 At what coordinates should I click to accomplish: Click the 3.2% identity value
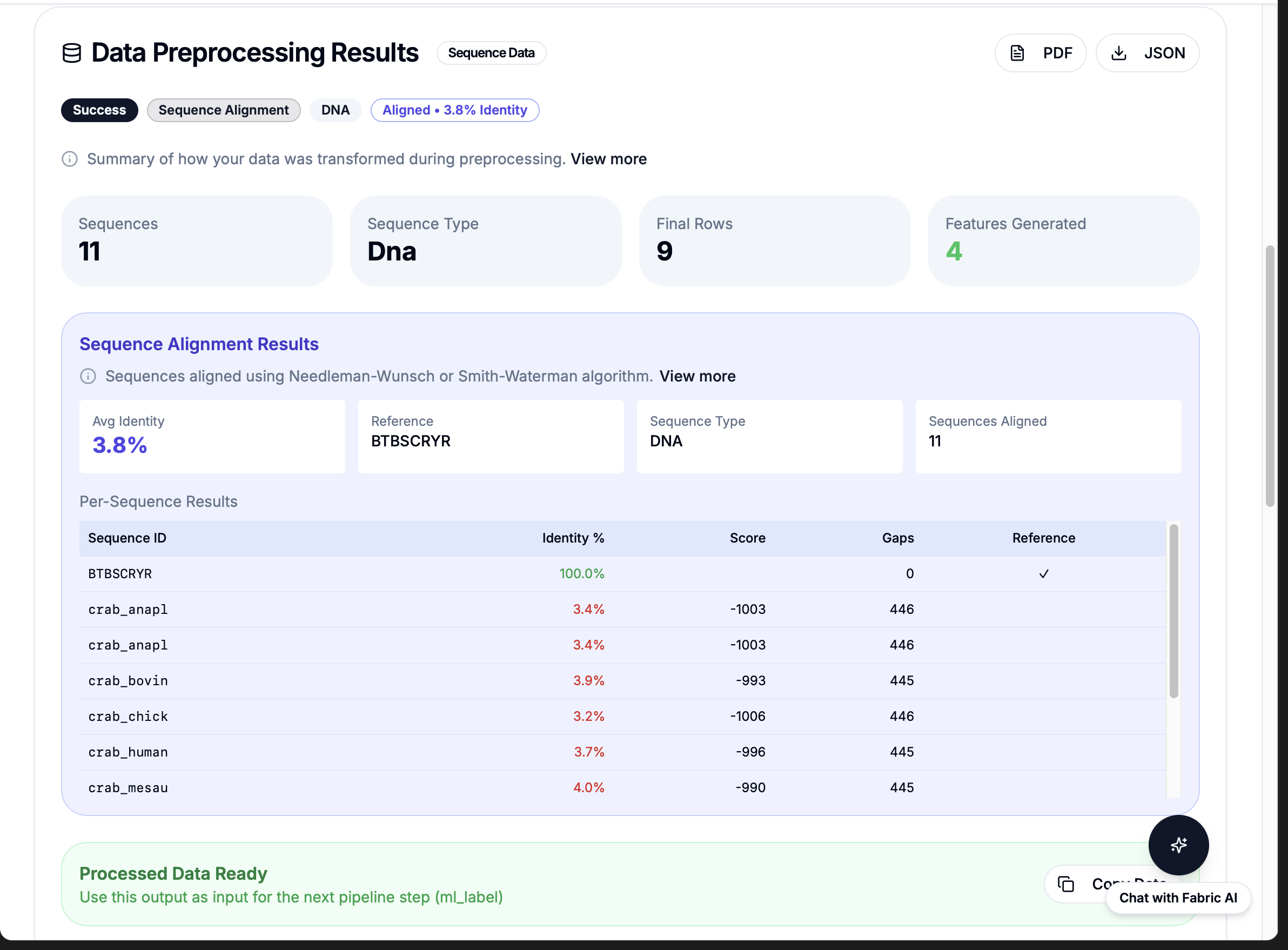[588, 717]
